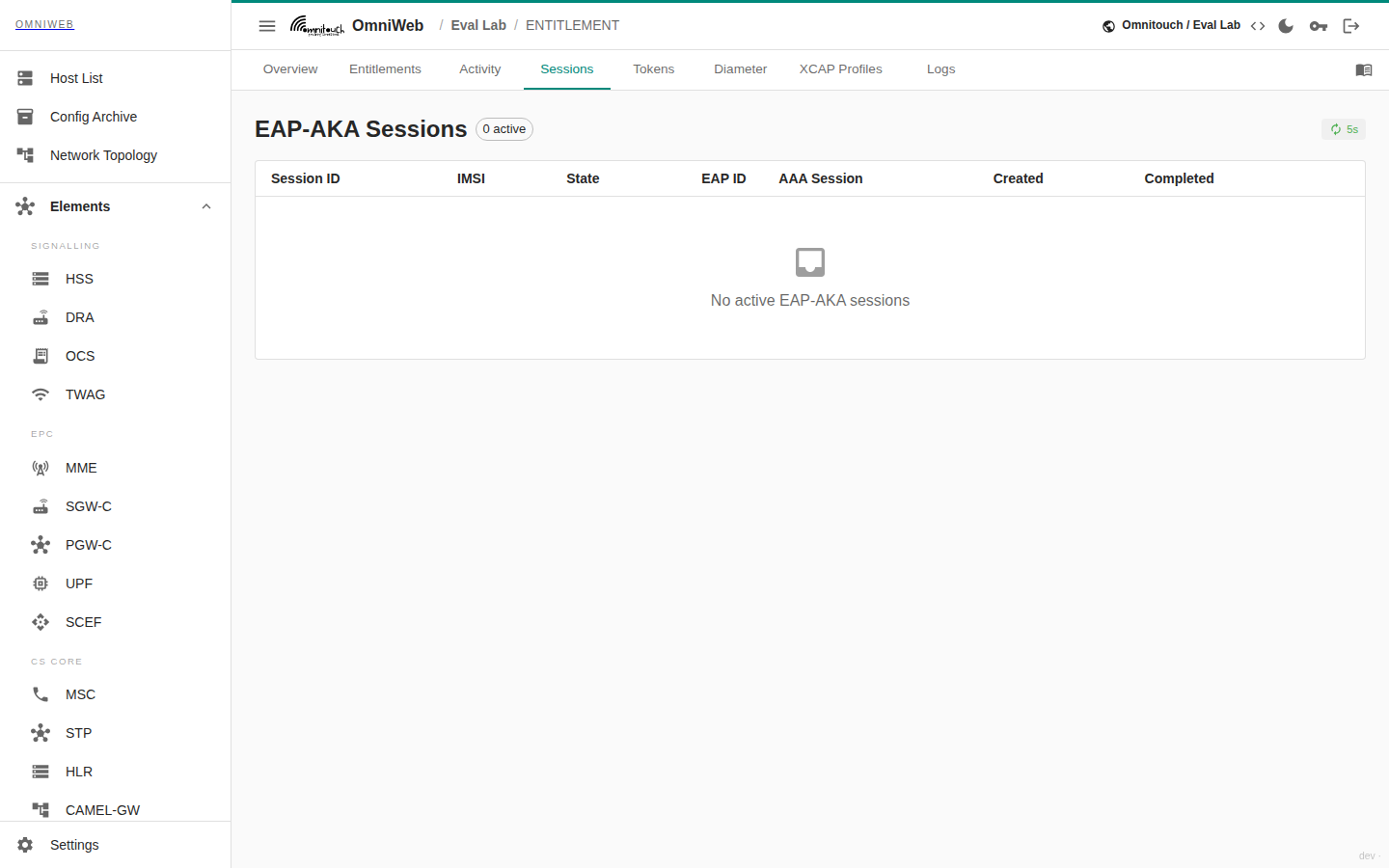Open CAMEL-GW in the sidebar
1389x868 pixels.
point(116,810)
